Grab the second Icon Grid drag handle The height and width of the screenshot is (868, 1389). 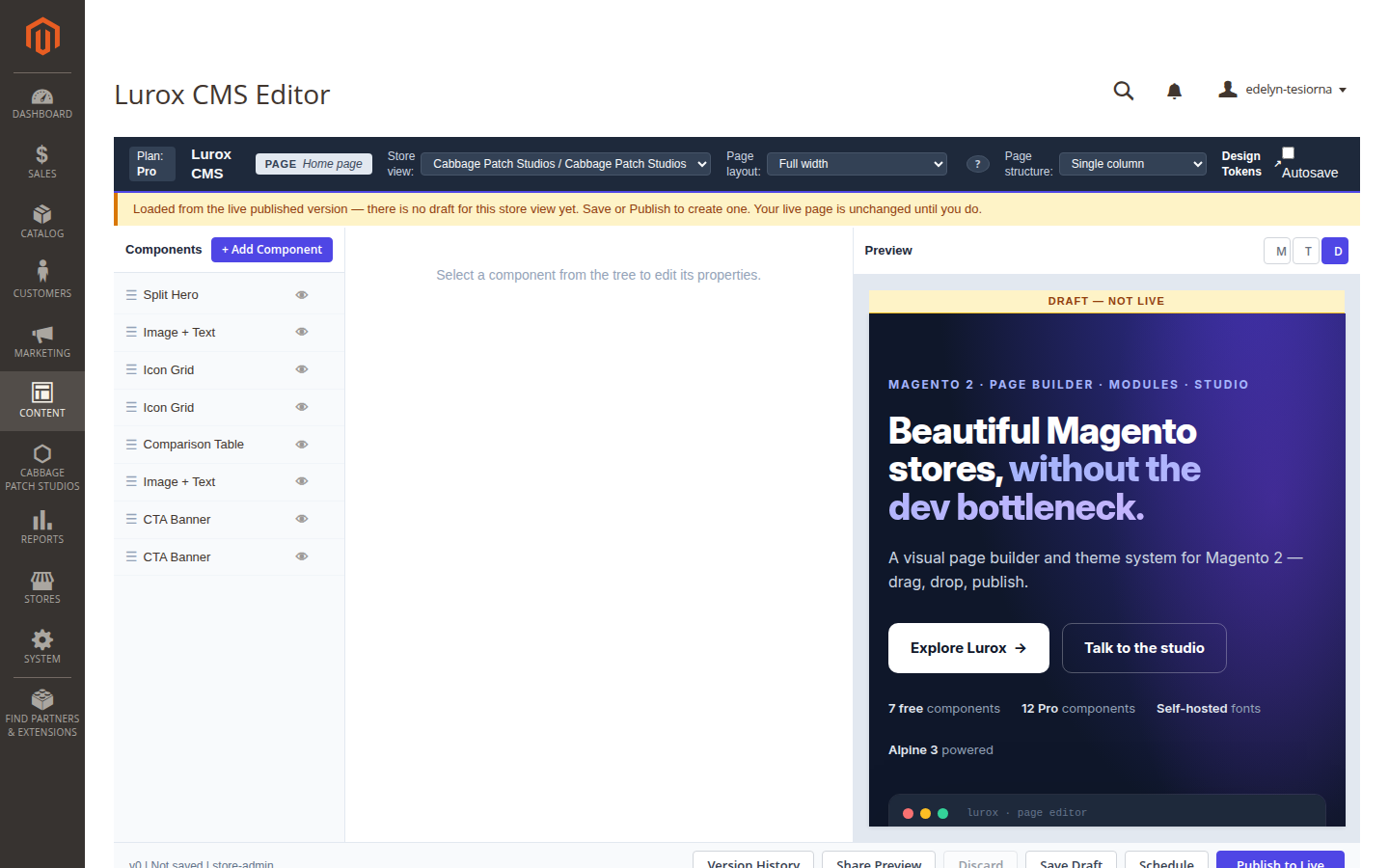point(131,407)
